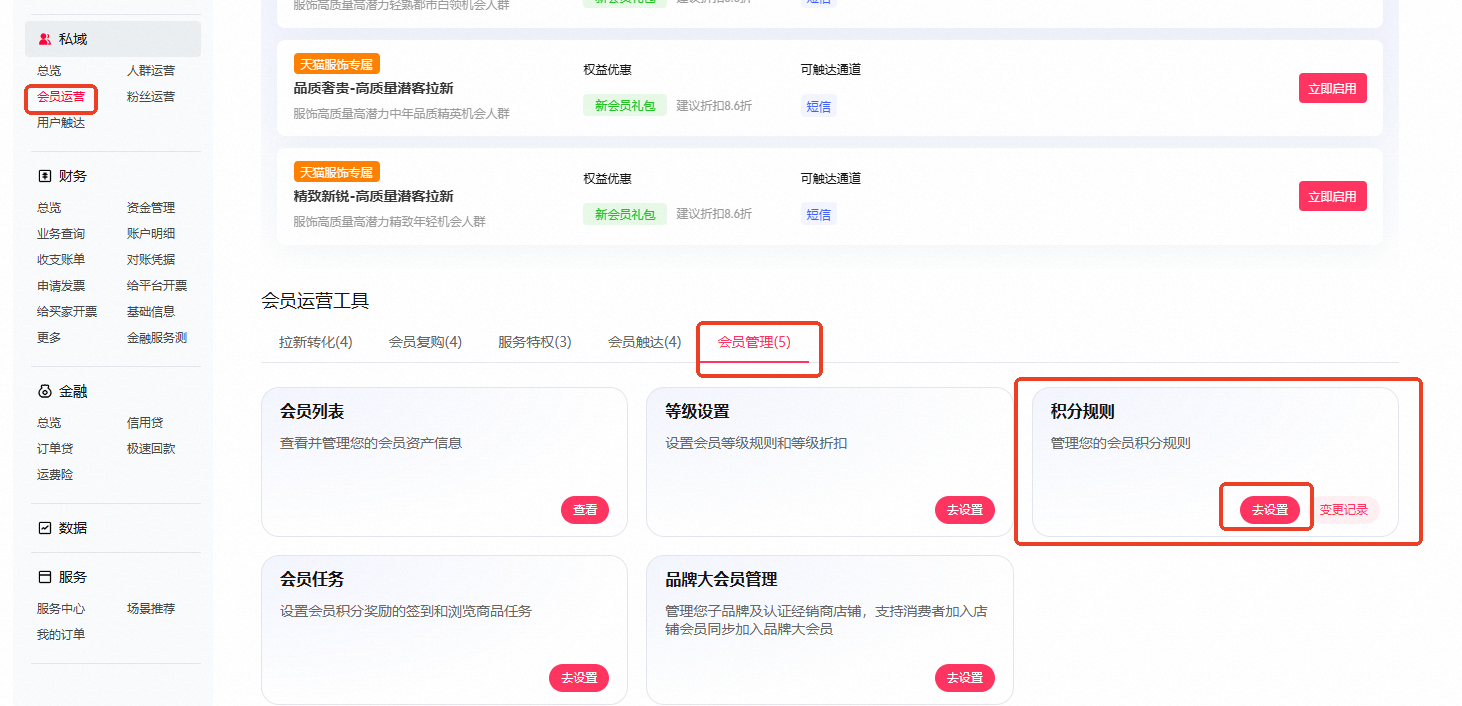Screen dimensions: 1462x706
Task: Open 运费险
Action: pyautogui.click(x=55, y=475)
